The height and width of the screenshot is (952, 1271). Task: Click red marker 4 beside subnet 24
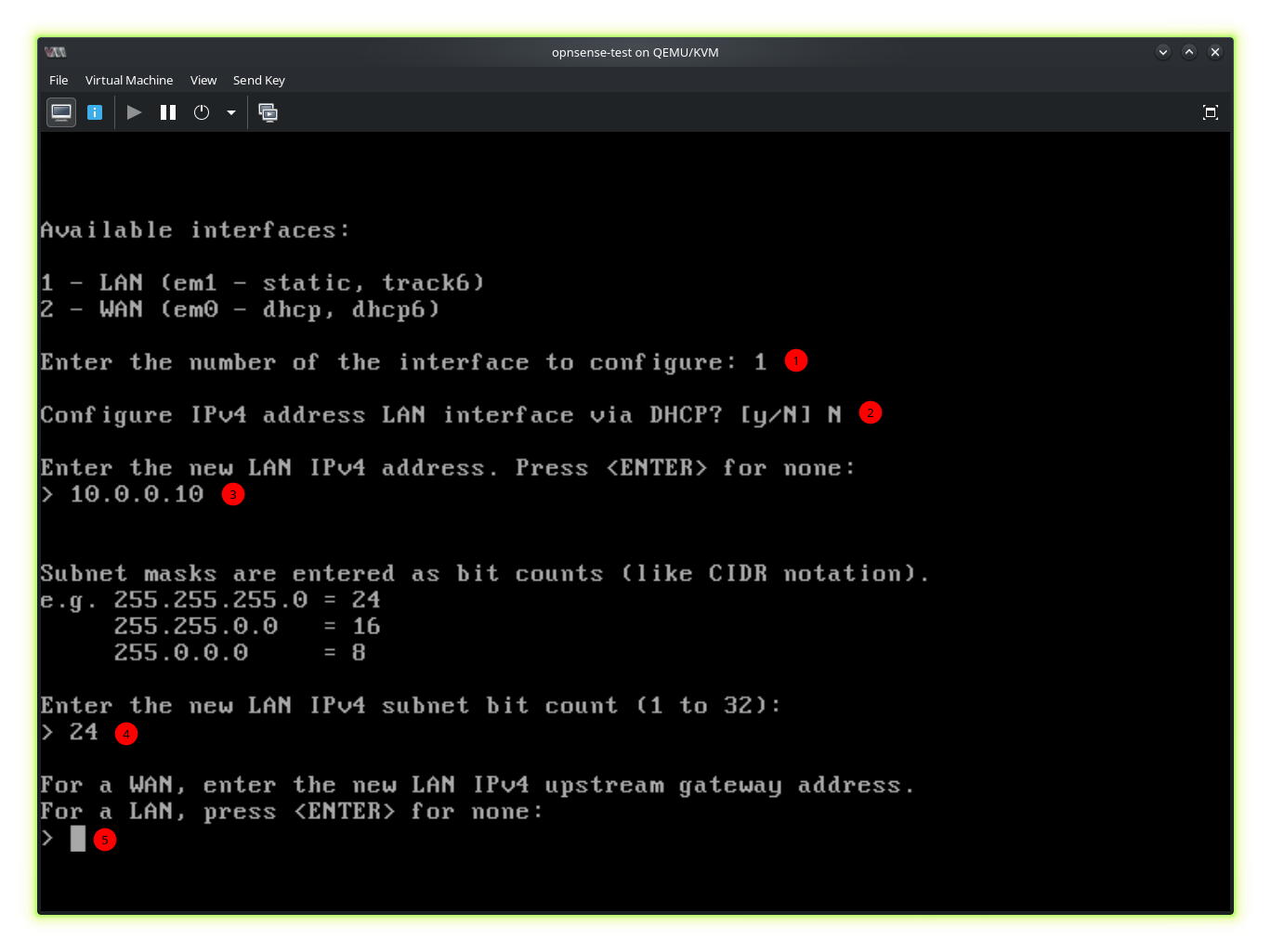(x=126, y=734)
